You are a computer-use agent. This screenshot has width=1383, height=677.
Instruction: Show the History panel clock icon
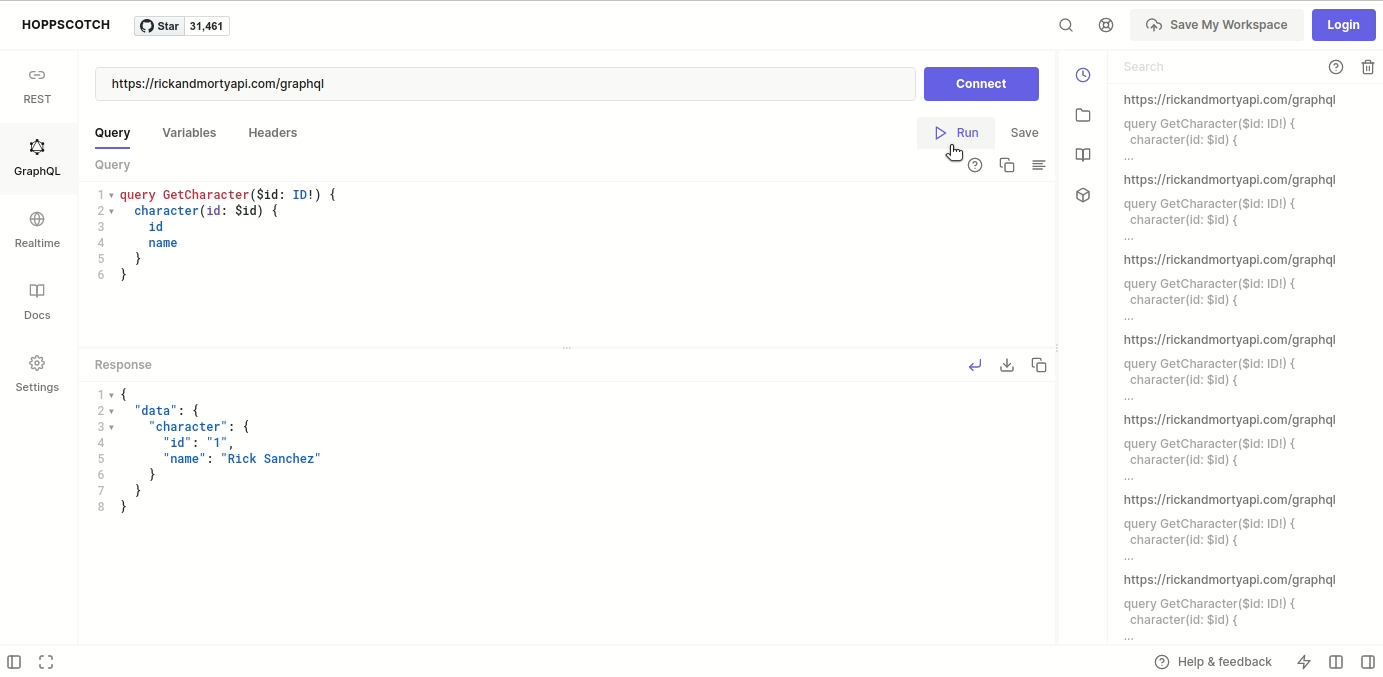(1083, 75)
